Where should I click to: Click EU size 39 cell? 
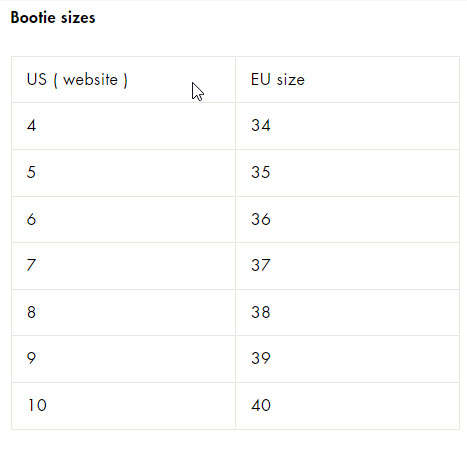click(x=348, y=359)
